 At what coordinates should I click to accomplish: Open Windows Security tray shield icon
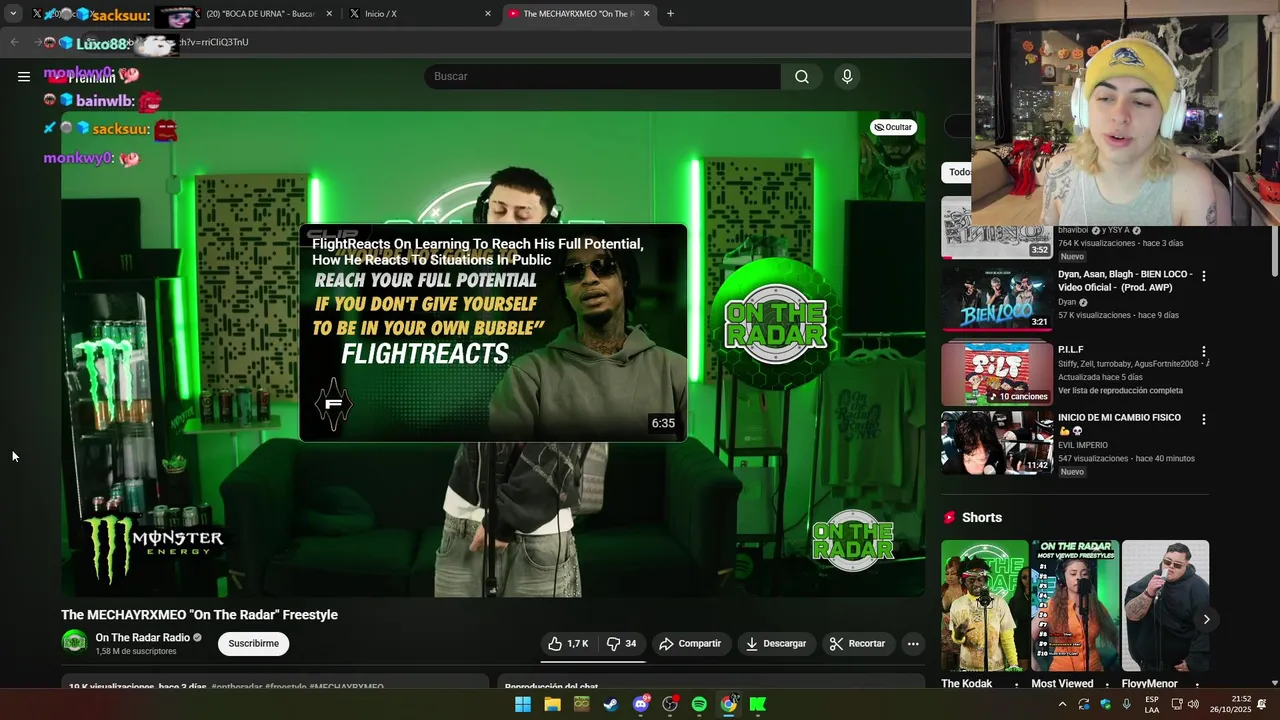(1105, 704)
